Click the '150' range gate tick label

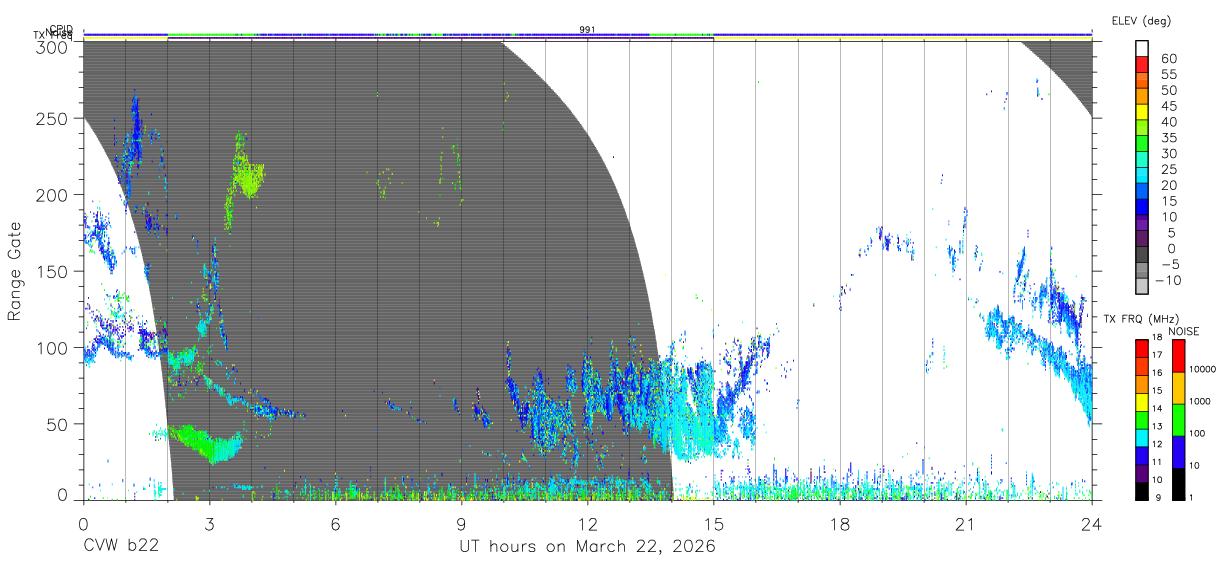53,271
